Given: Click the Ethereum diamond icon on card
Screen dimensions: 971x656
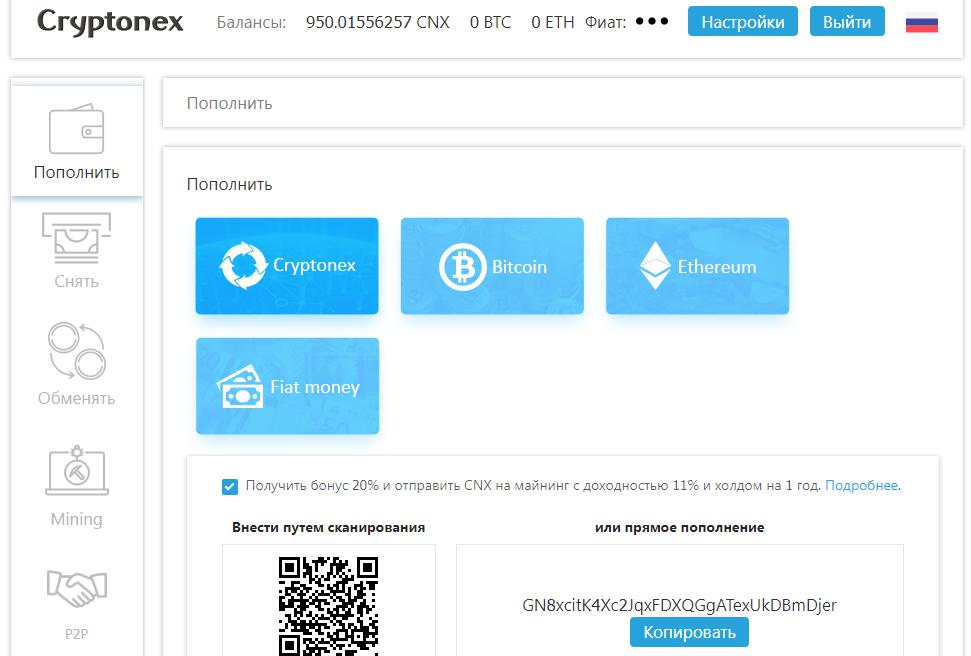Looking at the screenshot, I should coord(655,266).
